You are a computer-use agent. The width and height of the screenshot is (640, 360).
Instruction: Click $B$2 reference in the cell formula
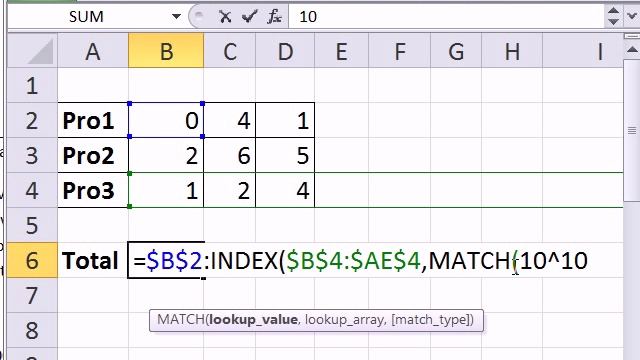174,260
